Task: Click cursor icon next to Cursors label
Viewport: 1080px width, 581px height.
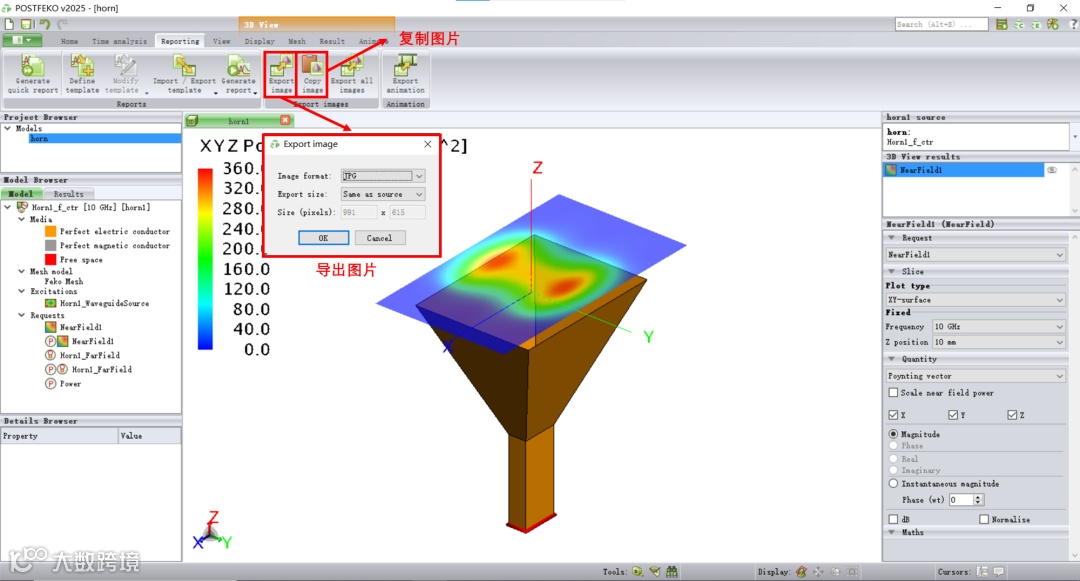Action: tap(982, 571)
